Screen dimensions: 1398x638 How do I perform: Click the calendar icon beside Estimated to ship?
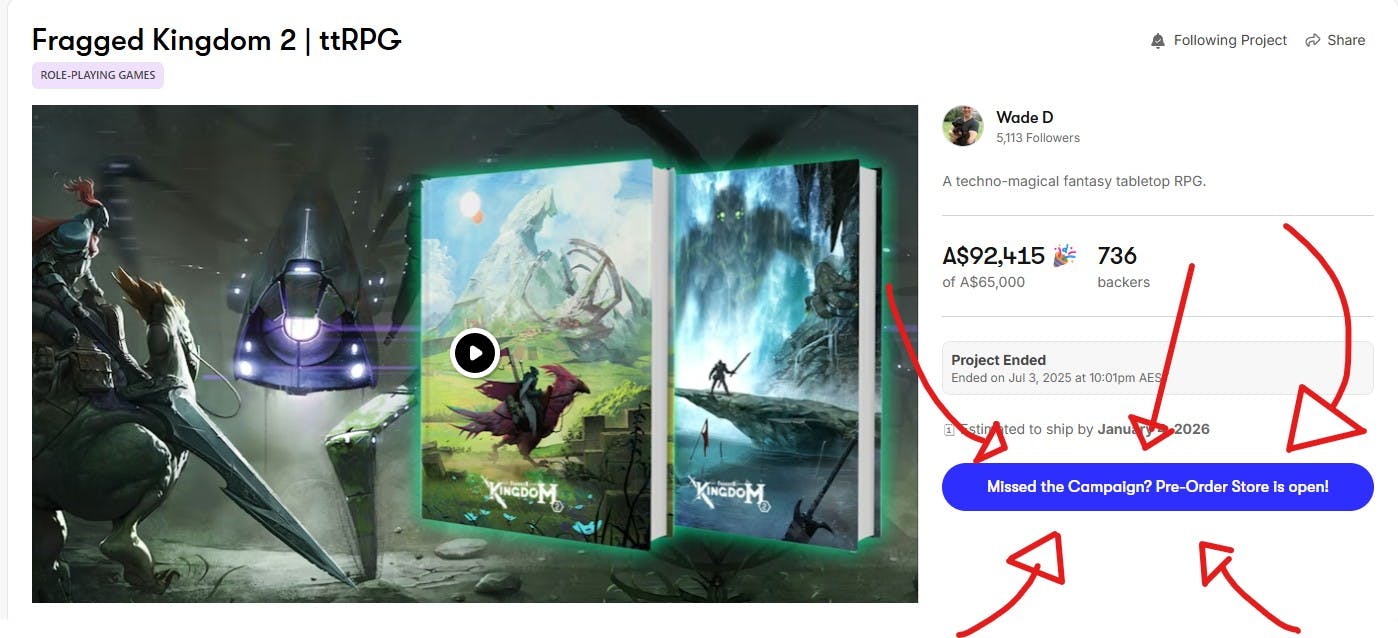948,430
